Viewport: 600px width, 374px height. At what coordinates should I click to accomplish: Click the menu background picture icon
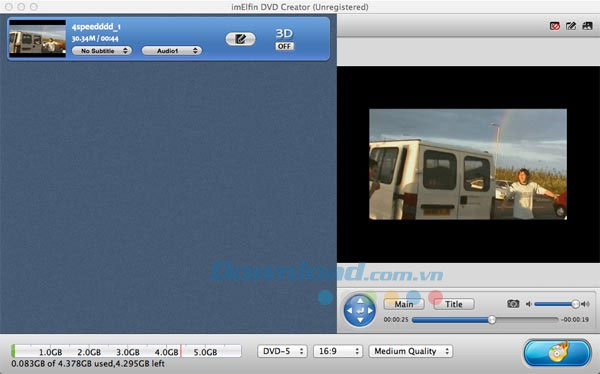(x=587, y=26)
